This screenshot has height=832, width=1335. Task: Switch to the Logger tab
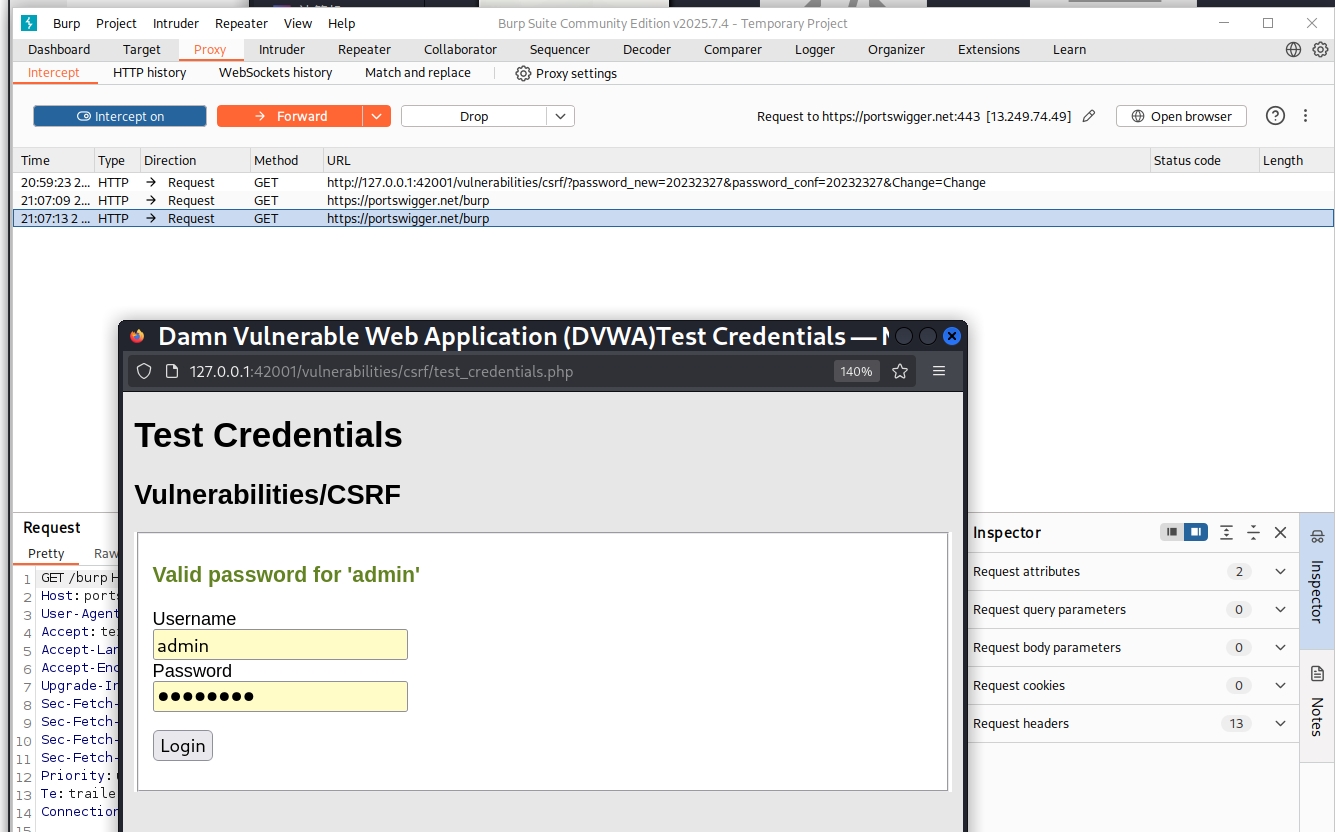click(815, 49)
